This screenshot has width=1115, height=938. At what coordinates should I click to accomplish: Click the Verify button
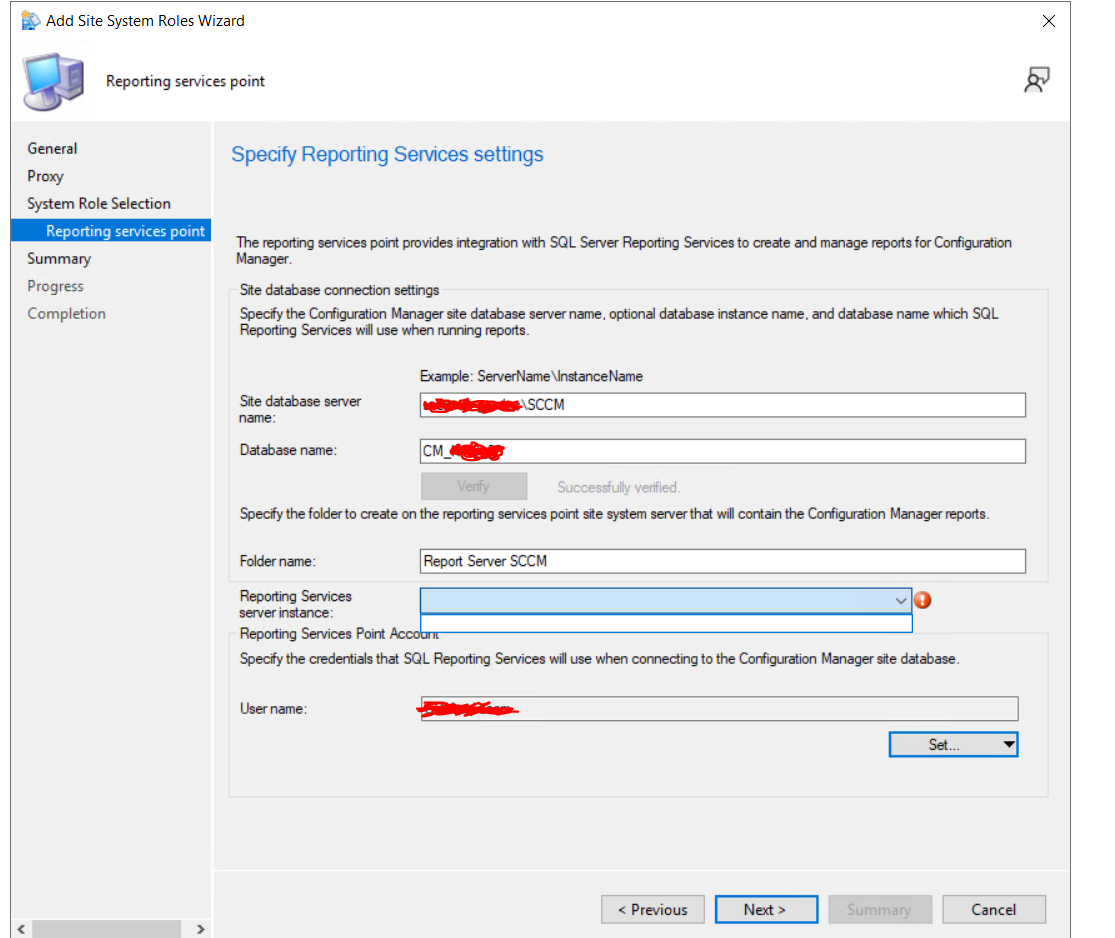pyautogui.click(x=474, y=486)
